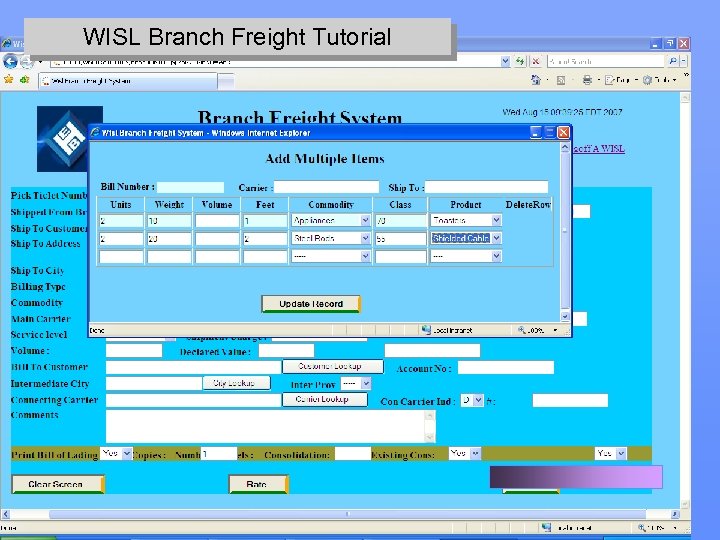
Task: Click the Favorites star icon
Action: point(8,80)
